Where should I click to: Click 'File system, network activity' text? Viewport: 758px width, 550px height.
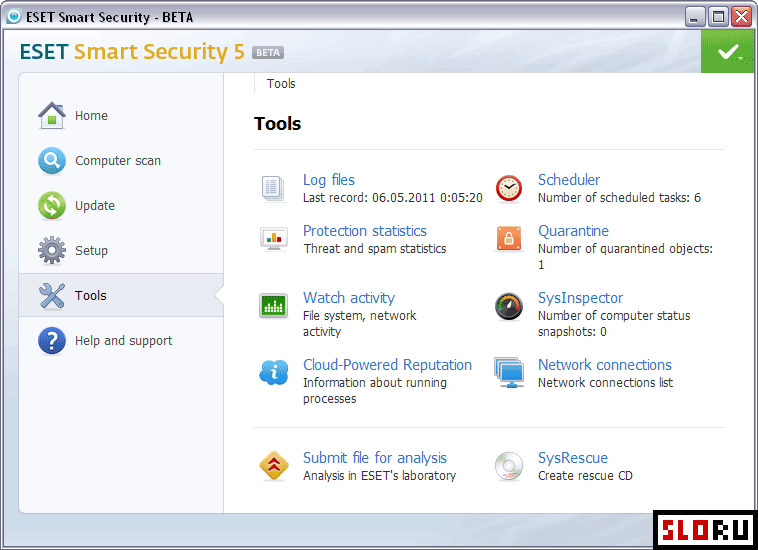point(360,324)
